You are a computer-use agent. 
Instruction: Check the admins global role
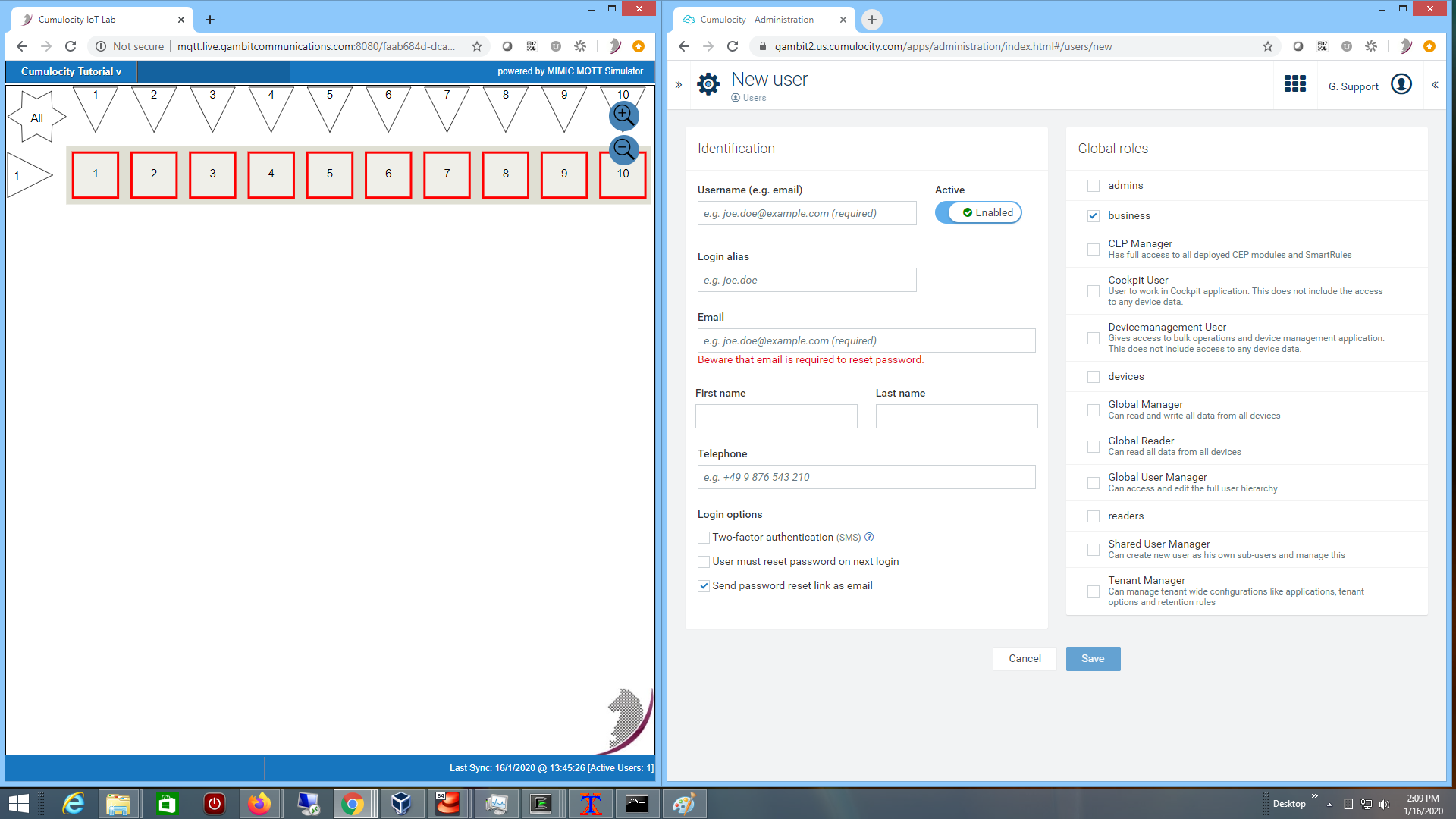(1094, 186)
